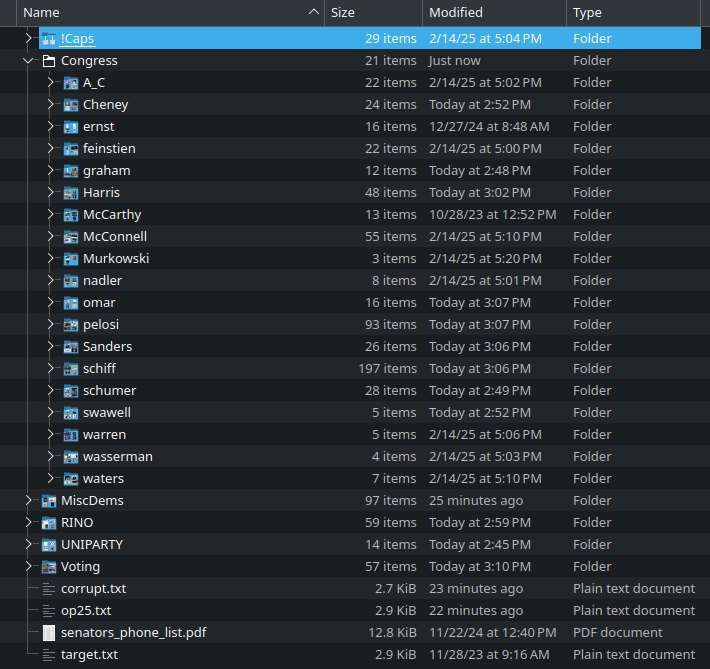Click the nadler folder icon

(x=71, y=281)
